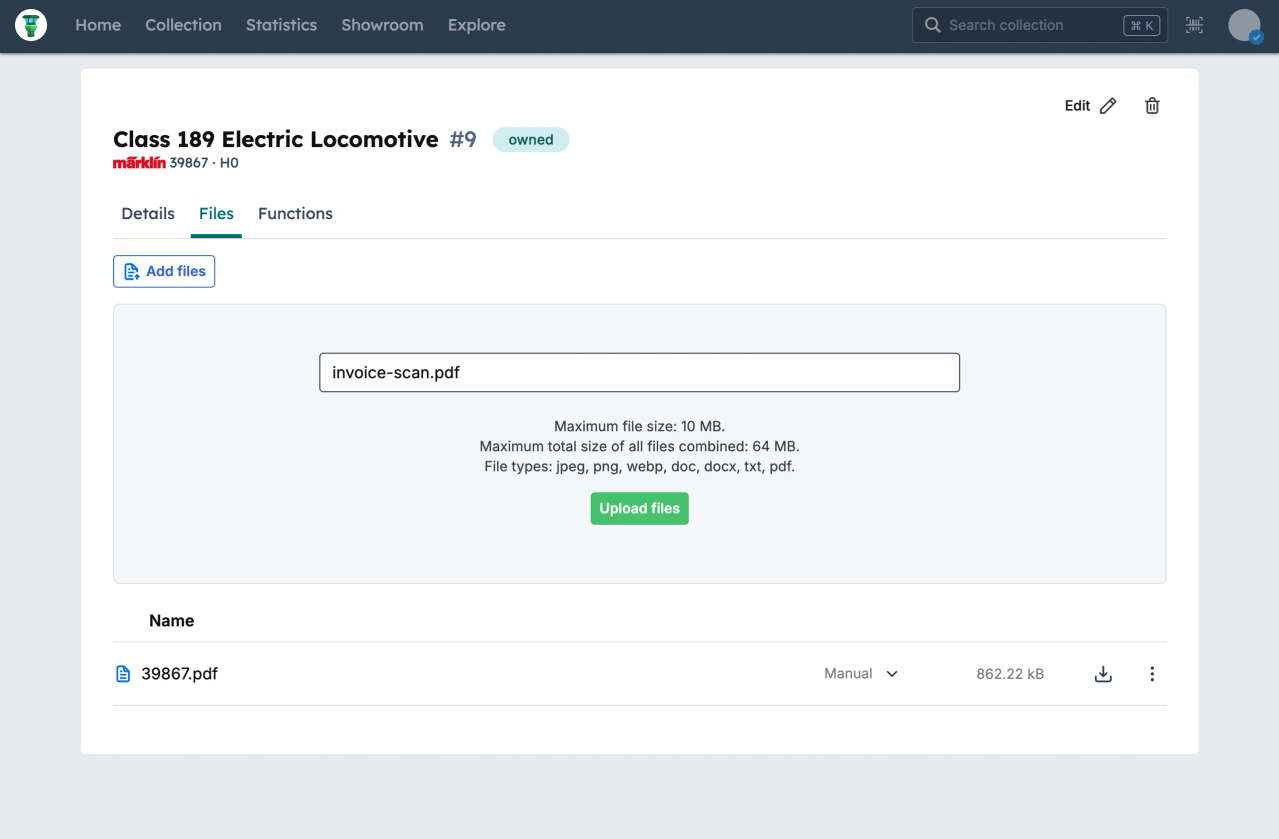Viewport: 1279px width, 839px height.
Task: Click the invoice-scan.pdf file input
Action: (639, 372)
